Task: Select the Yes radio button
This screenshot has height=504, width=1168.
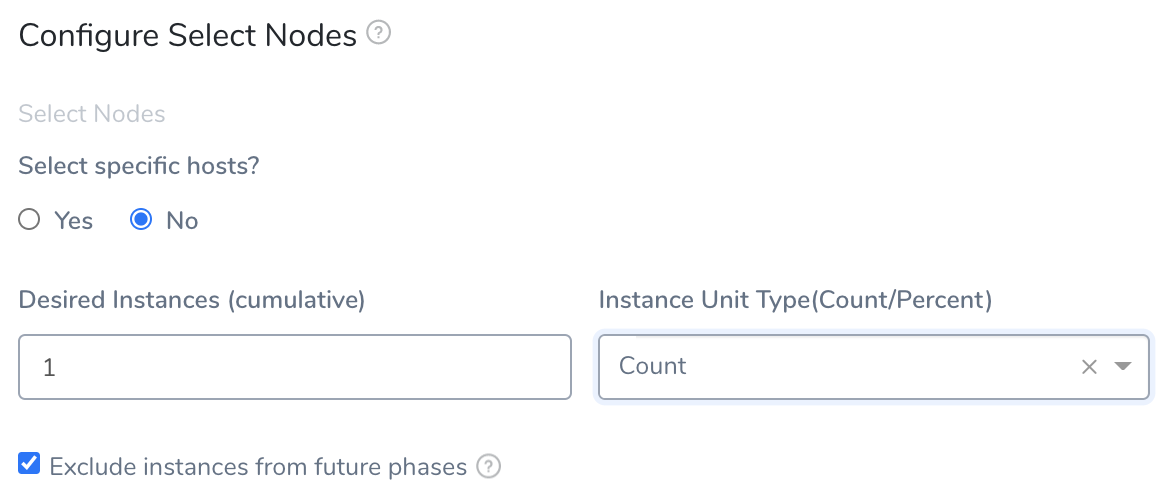Action: point(29,220)
